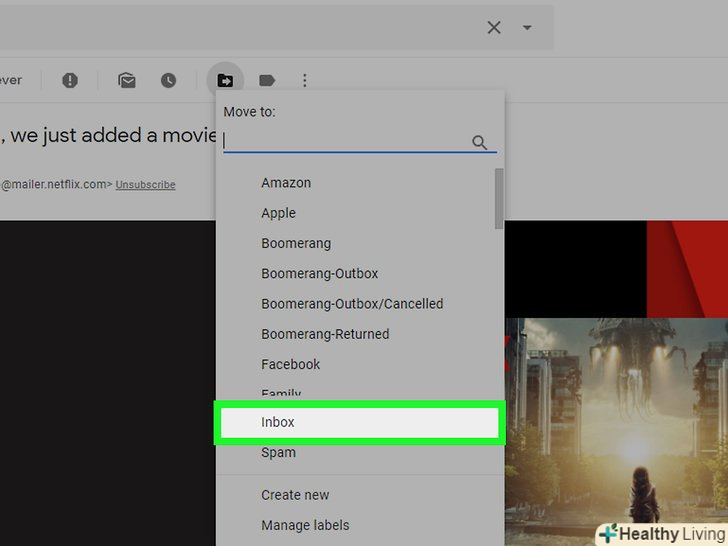
Task: Expand the search options dropdown arrow
Action: (x=527, y=28)
